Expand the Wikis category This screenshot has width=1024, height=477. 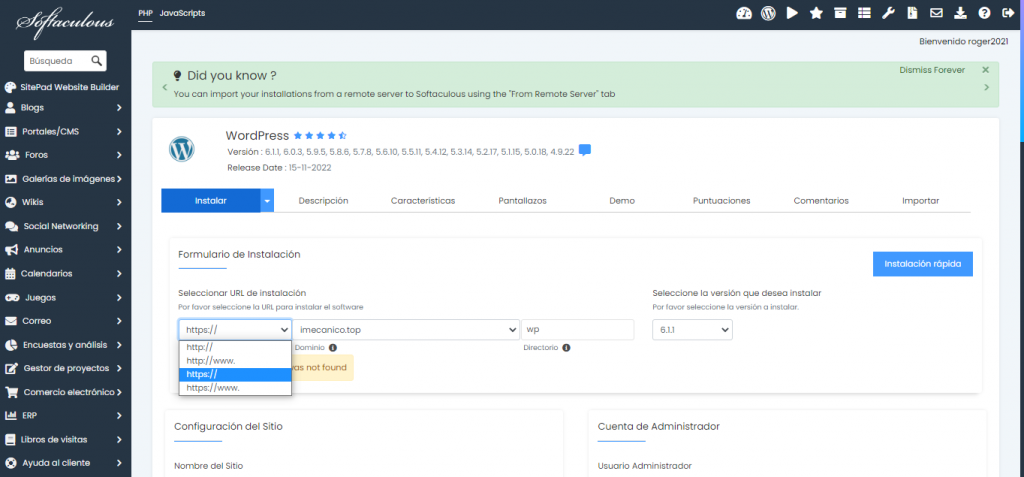(65, 202)
